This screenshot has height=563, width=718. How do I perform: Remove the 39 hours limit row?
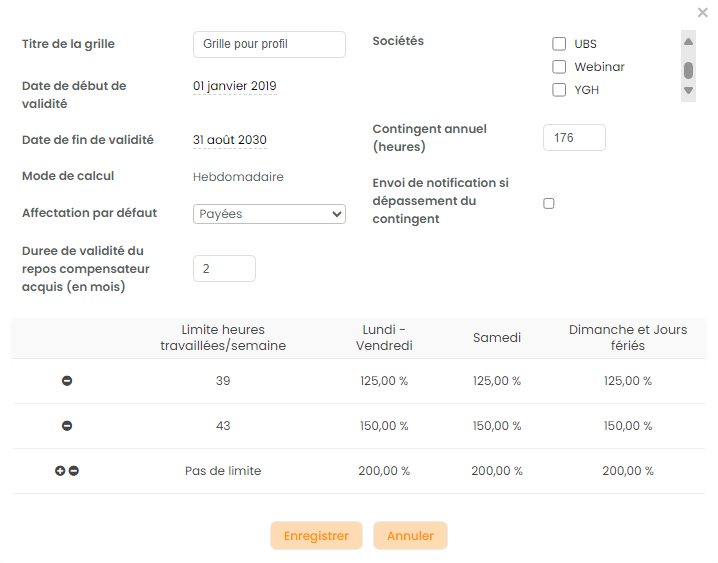point(67,381)
